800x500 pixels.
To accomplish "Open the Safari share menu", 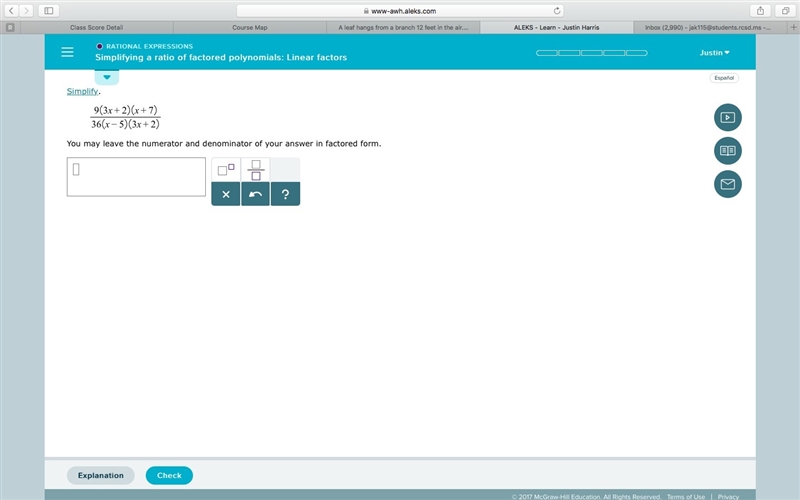I will (760, 10).
